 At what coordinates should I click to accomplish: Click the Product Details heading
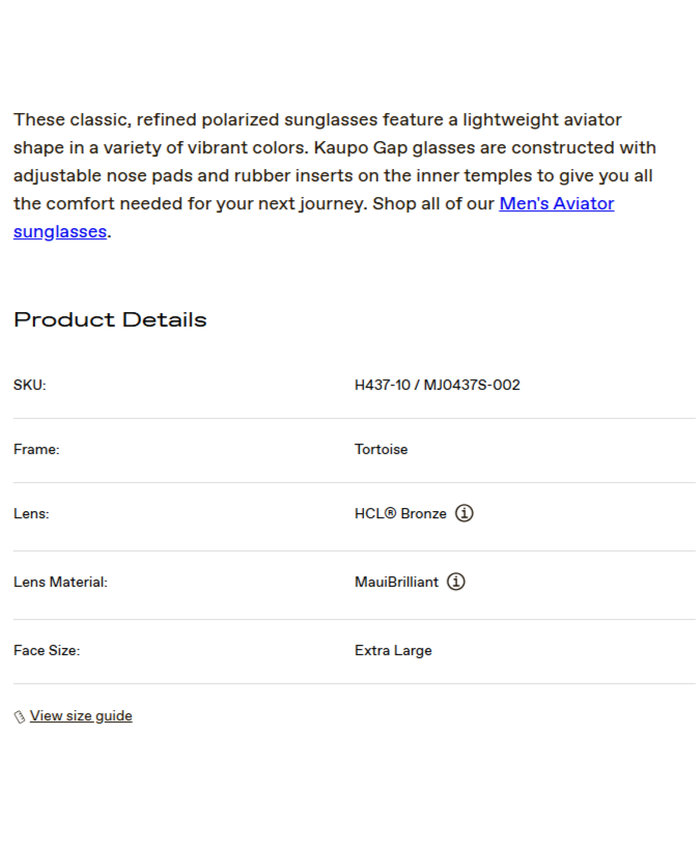click(x=110, y=320)
